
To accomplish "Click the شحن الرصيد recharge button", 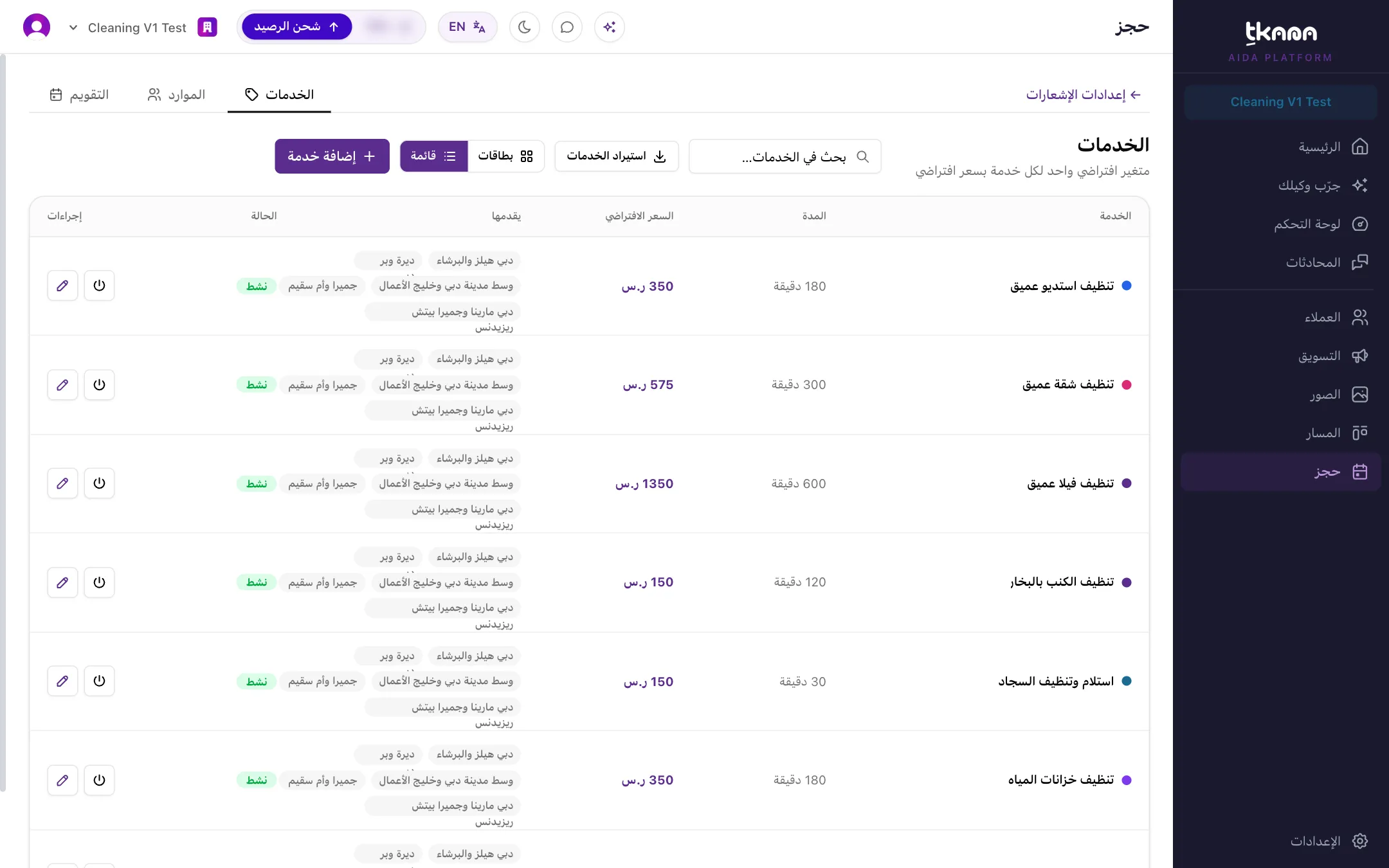I will click(296, 27).
